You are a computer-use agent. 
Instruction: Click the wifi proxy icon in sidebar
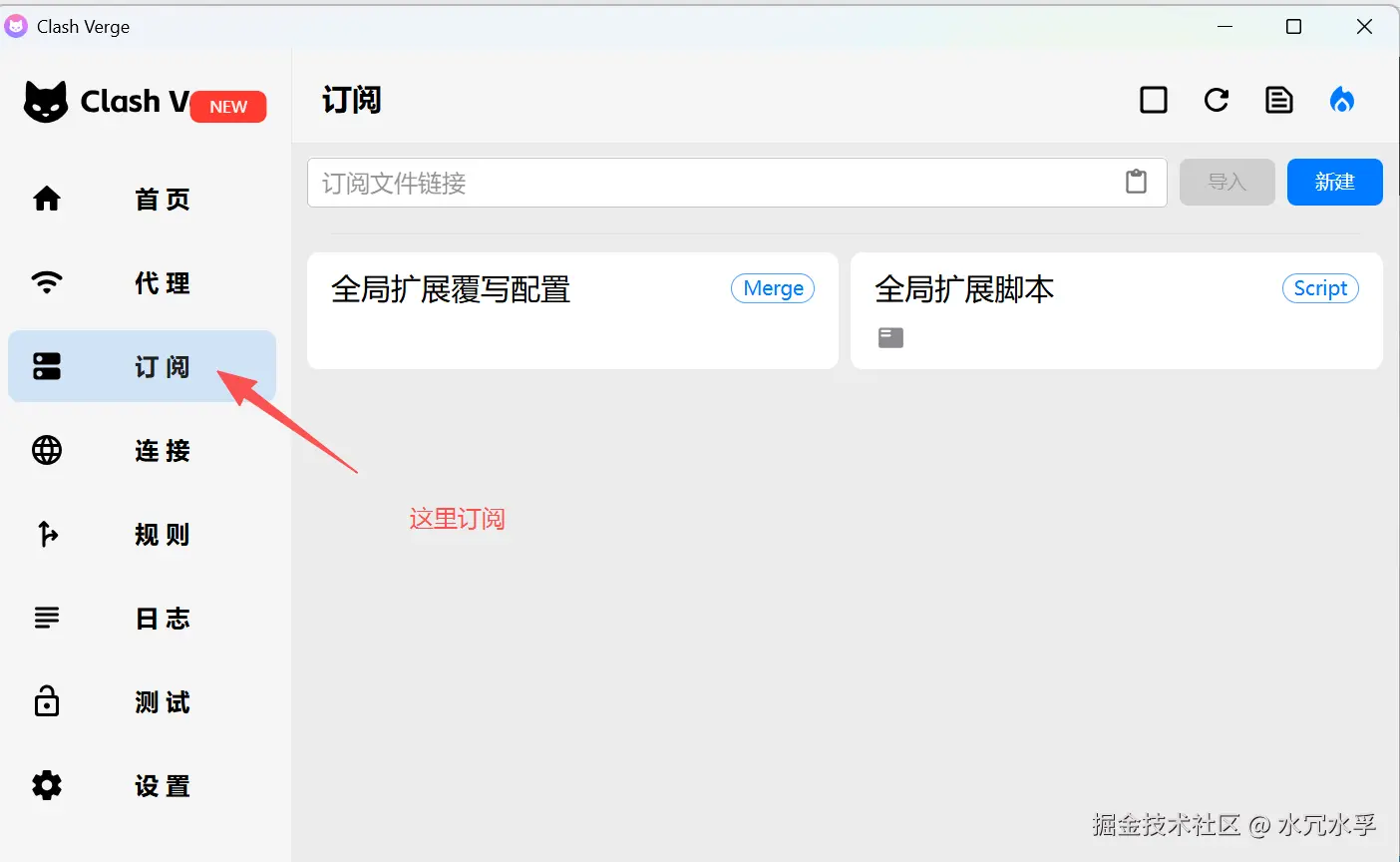pos(47,282)
